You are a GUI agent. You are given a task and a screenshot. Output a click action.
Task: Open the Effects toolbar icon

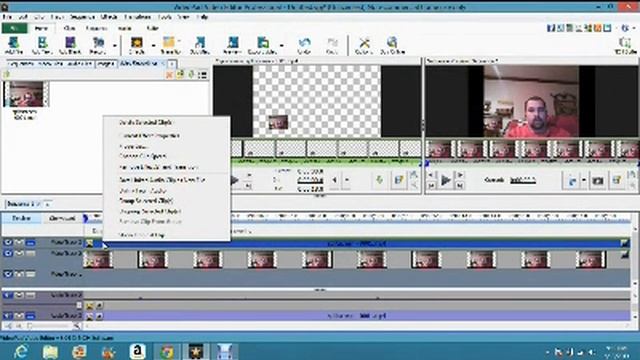pos(137,45)
